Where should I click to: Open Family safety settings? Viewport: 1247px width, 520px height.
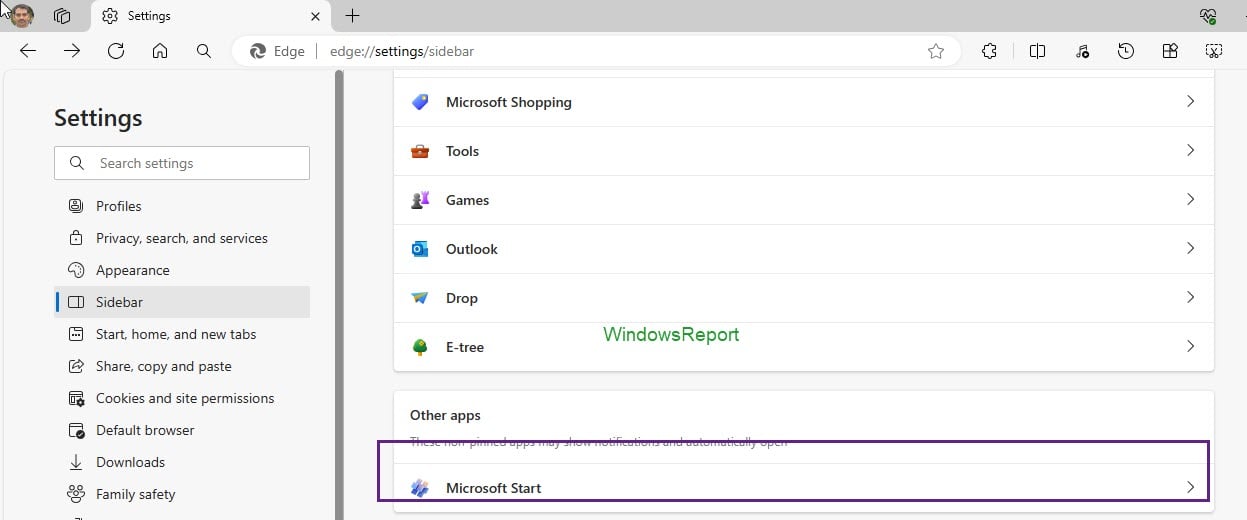point(182,494)
